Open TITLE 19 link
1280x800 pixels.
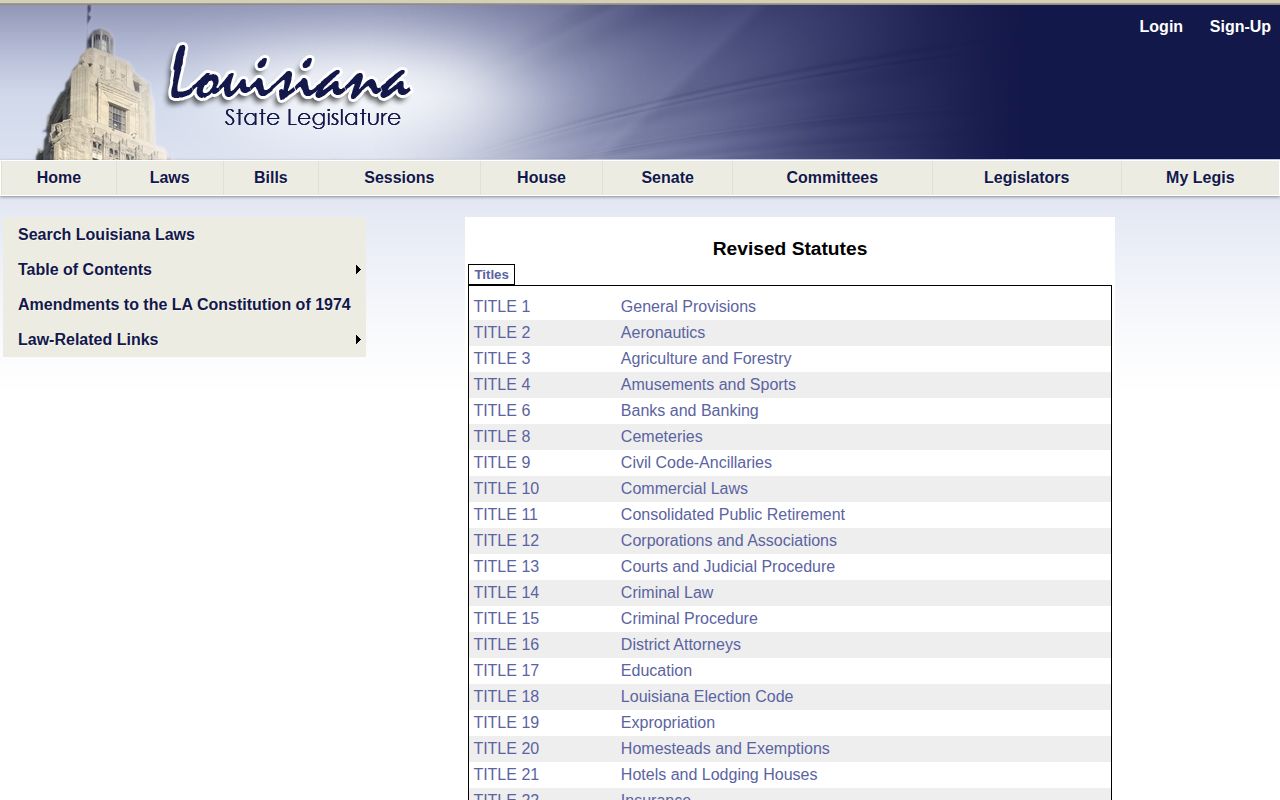coord(506,723)
